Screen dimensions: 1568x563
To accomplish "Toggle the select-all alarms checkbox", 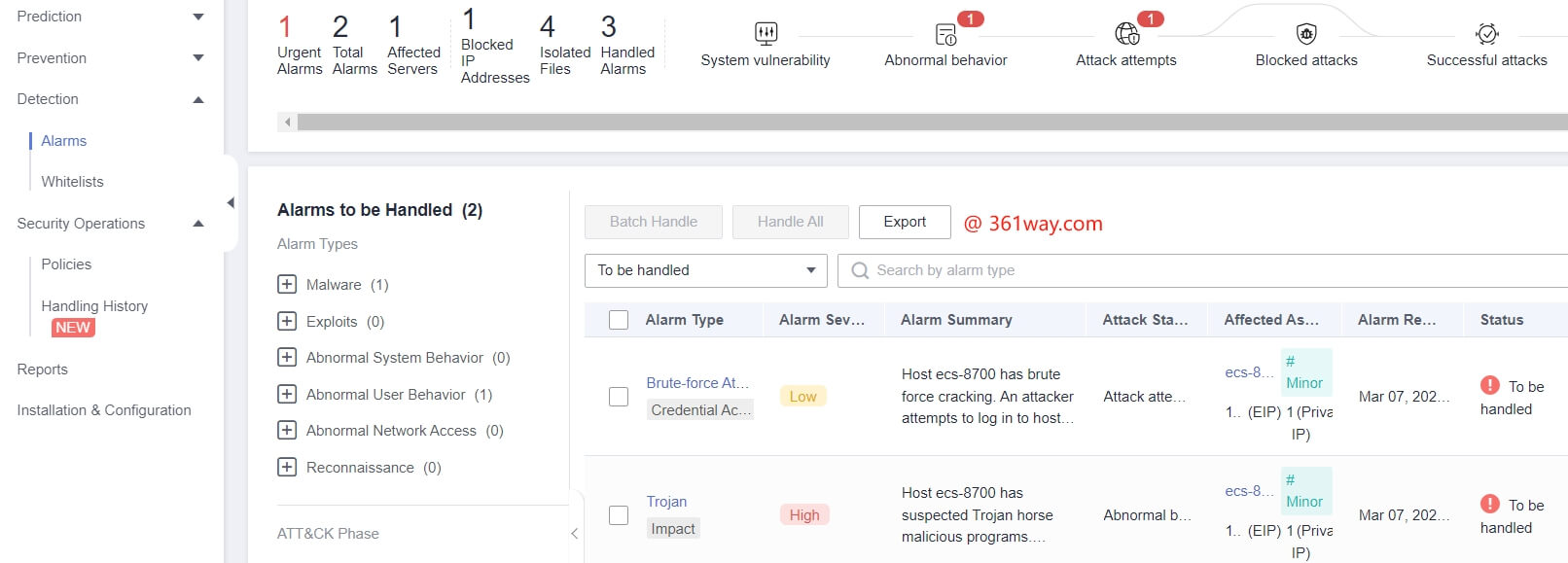I will point(619,320).
